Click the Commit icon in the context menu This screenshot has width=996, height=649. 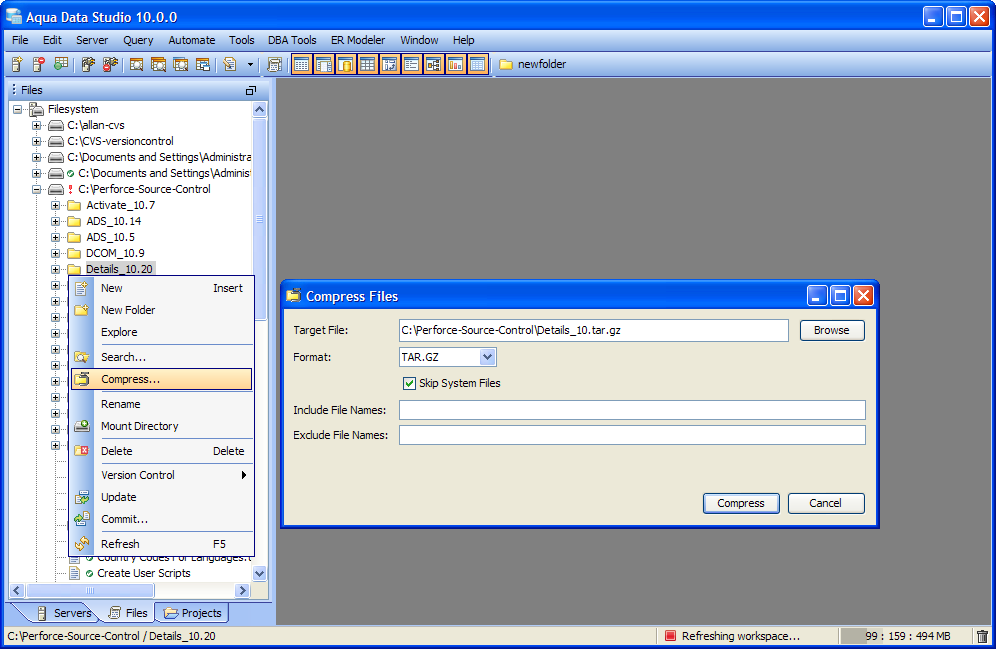coord(82,519)
